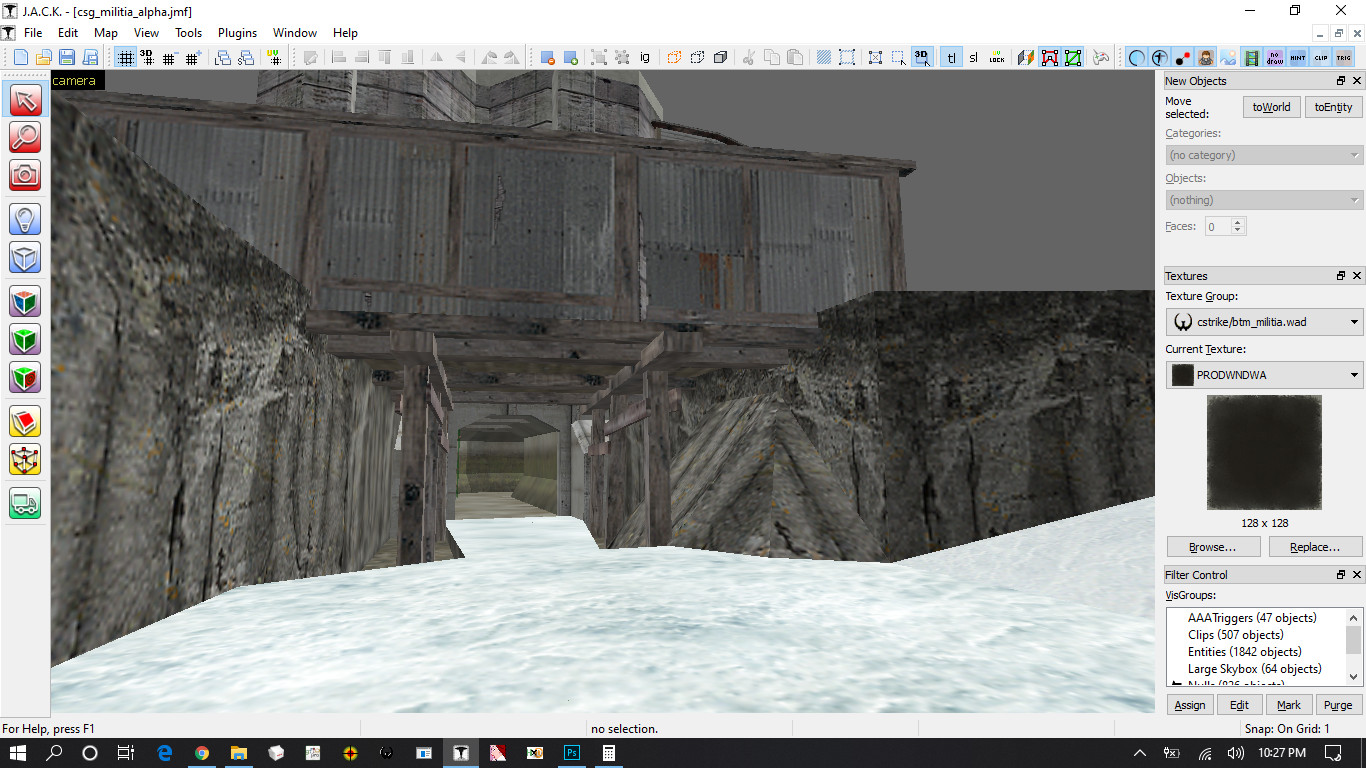This screenshot has height=768, width=1366.
Task: Click the Faces spinner up arrow
Action: (1239, 222)
